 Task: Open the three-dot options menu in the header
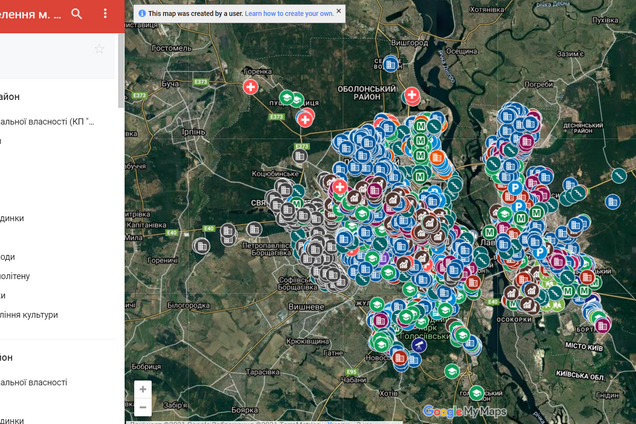(105, 14)
